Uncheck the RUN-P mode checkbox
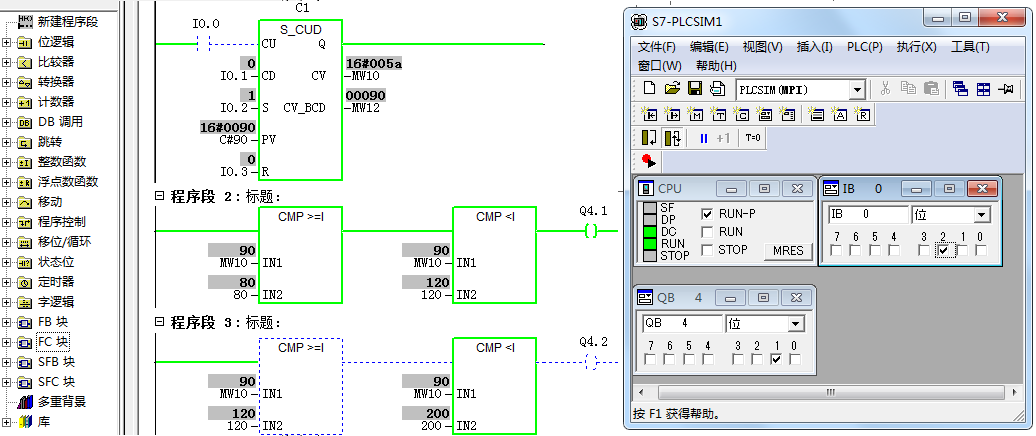 click(x=707, y=214)
